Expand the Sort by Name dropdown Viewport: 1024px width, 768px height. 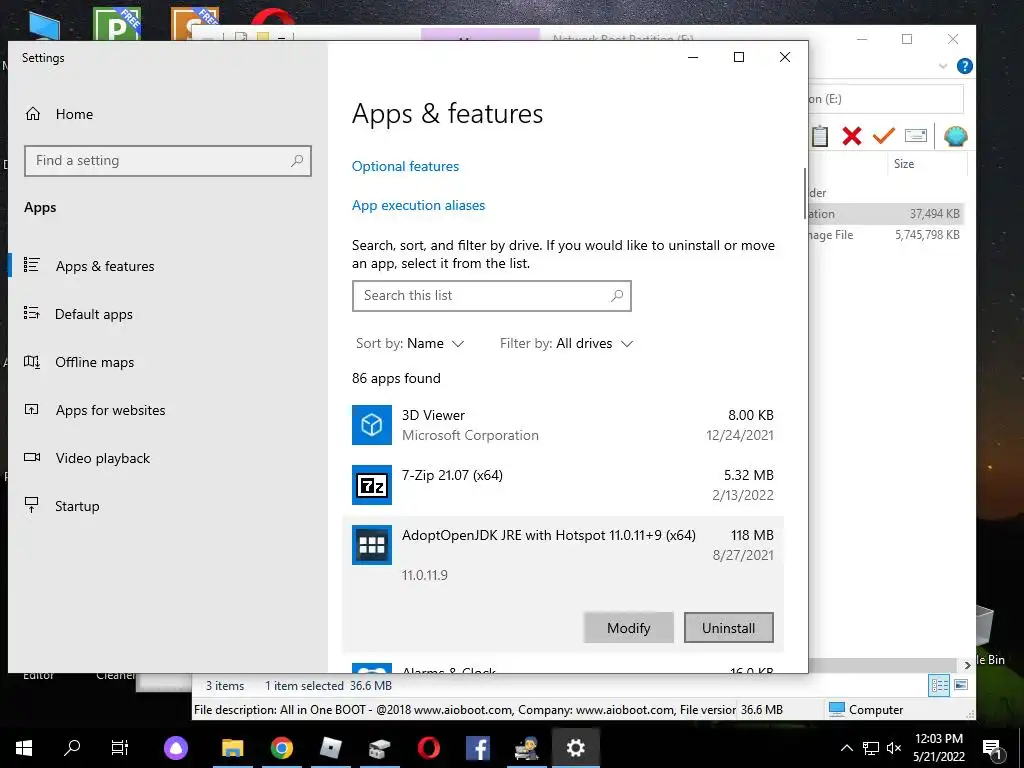tap(409, 344)
